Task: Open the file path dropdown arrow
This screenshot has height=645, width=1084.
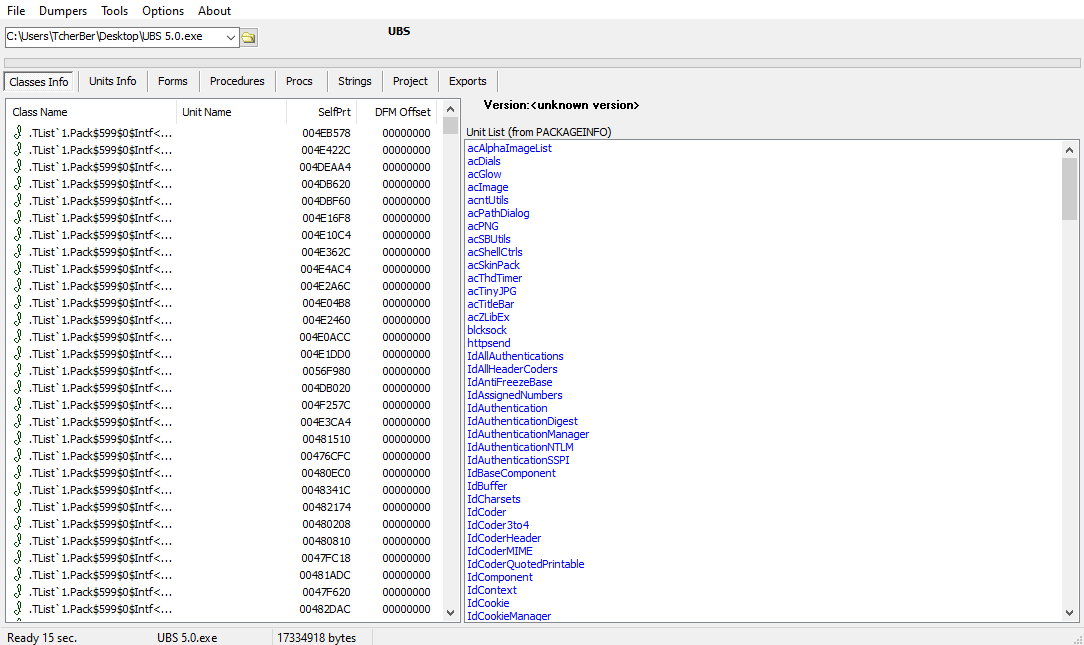Action: 231,37
